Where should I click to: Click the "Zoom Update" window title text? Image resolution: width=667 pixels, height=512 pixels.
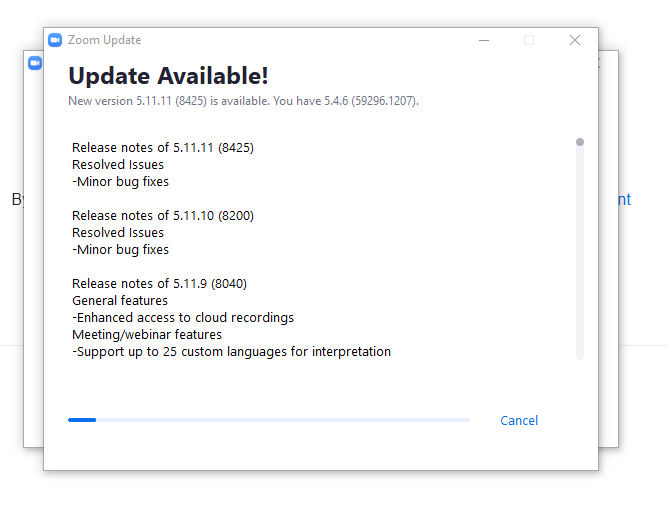105,40
